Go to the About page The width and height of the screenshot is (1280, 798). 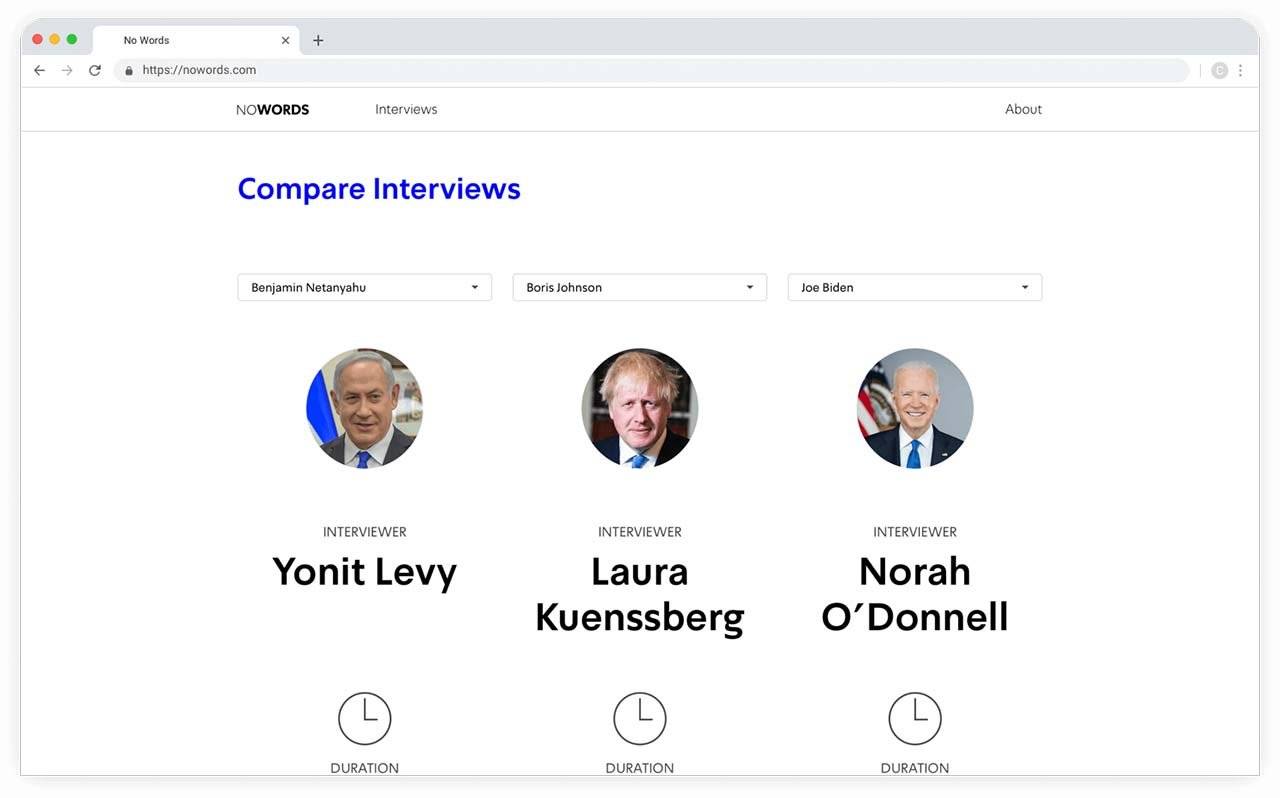point(1023,109)
